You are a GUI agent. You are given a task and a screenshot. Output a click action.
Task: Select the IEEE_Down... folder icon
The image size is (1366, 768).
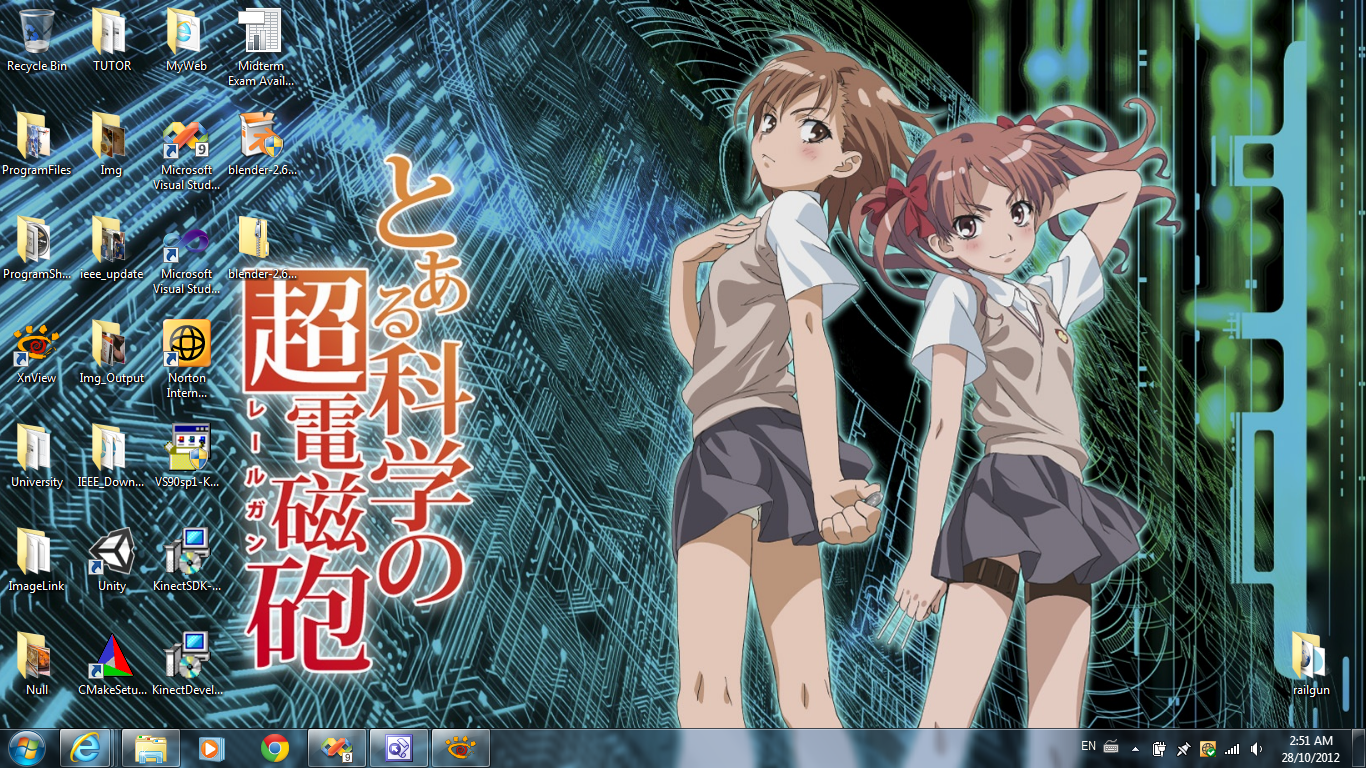111,456
